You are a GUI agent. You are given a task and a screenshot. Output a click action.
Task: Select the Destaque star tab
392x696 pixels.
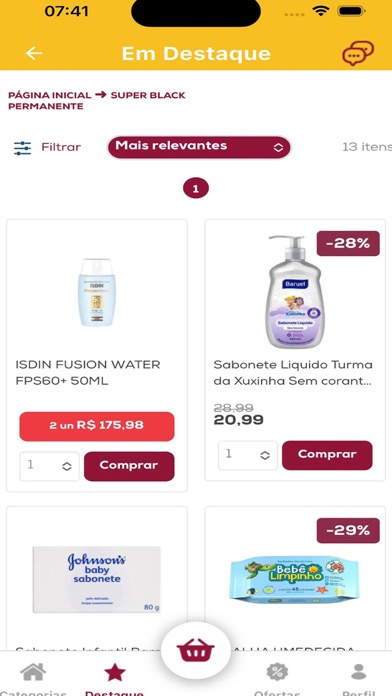115,672
